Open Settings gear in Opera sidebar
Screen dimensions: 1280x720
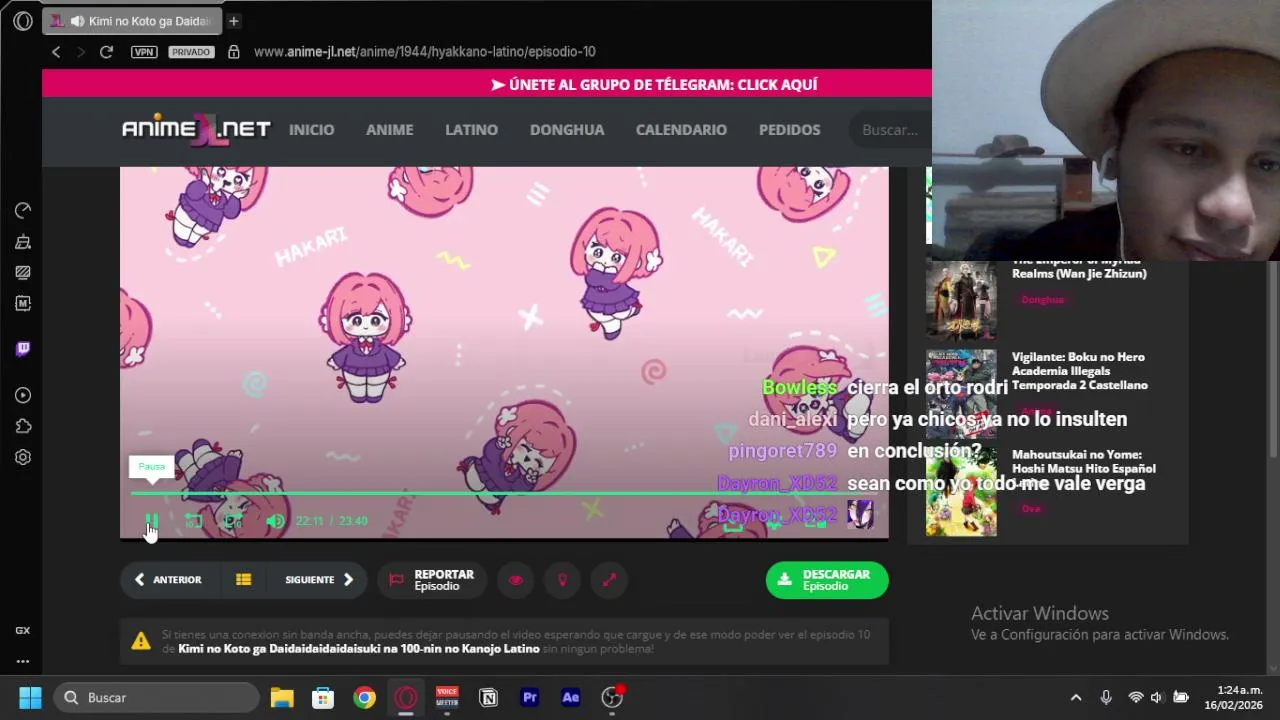23,457
